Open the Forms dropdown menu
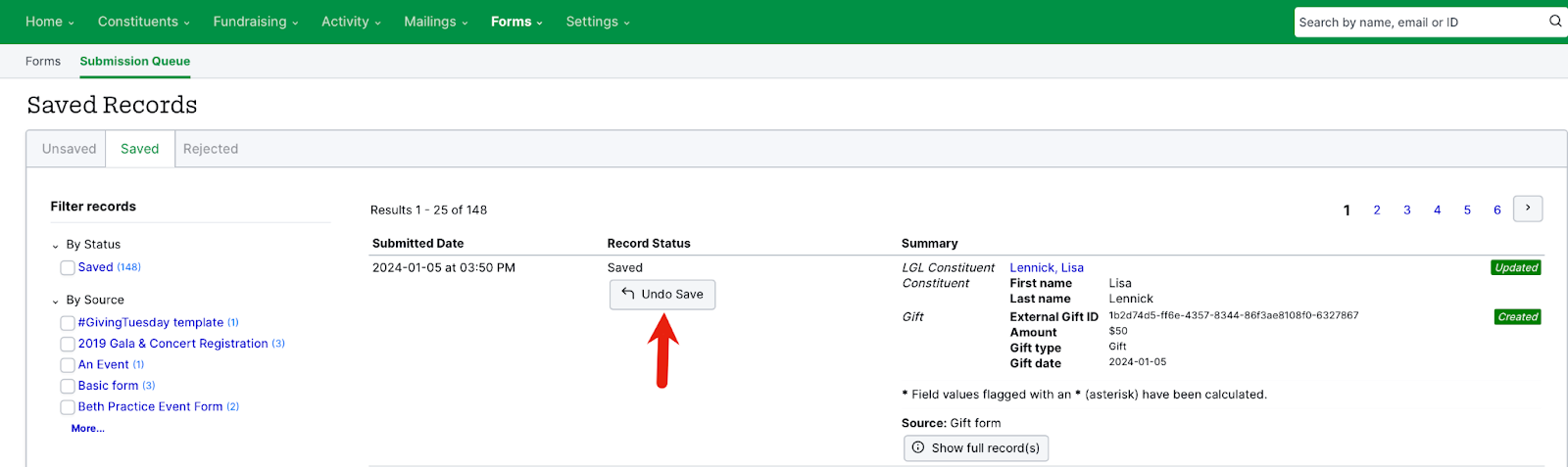This screenshot has height=467, width=1568. point(516,22)
